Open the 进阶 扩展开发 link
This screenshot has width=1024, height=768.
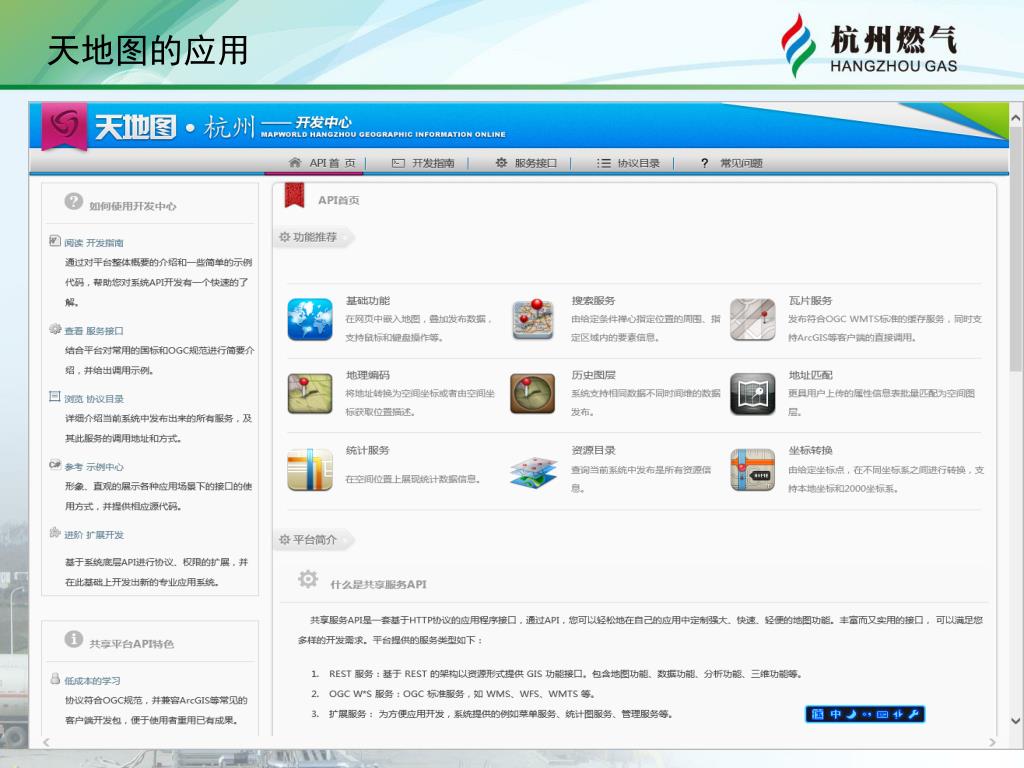tap(94, 535)
